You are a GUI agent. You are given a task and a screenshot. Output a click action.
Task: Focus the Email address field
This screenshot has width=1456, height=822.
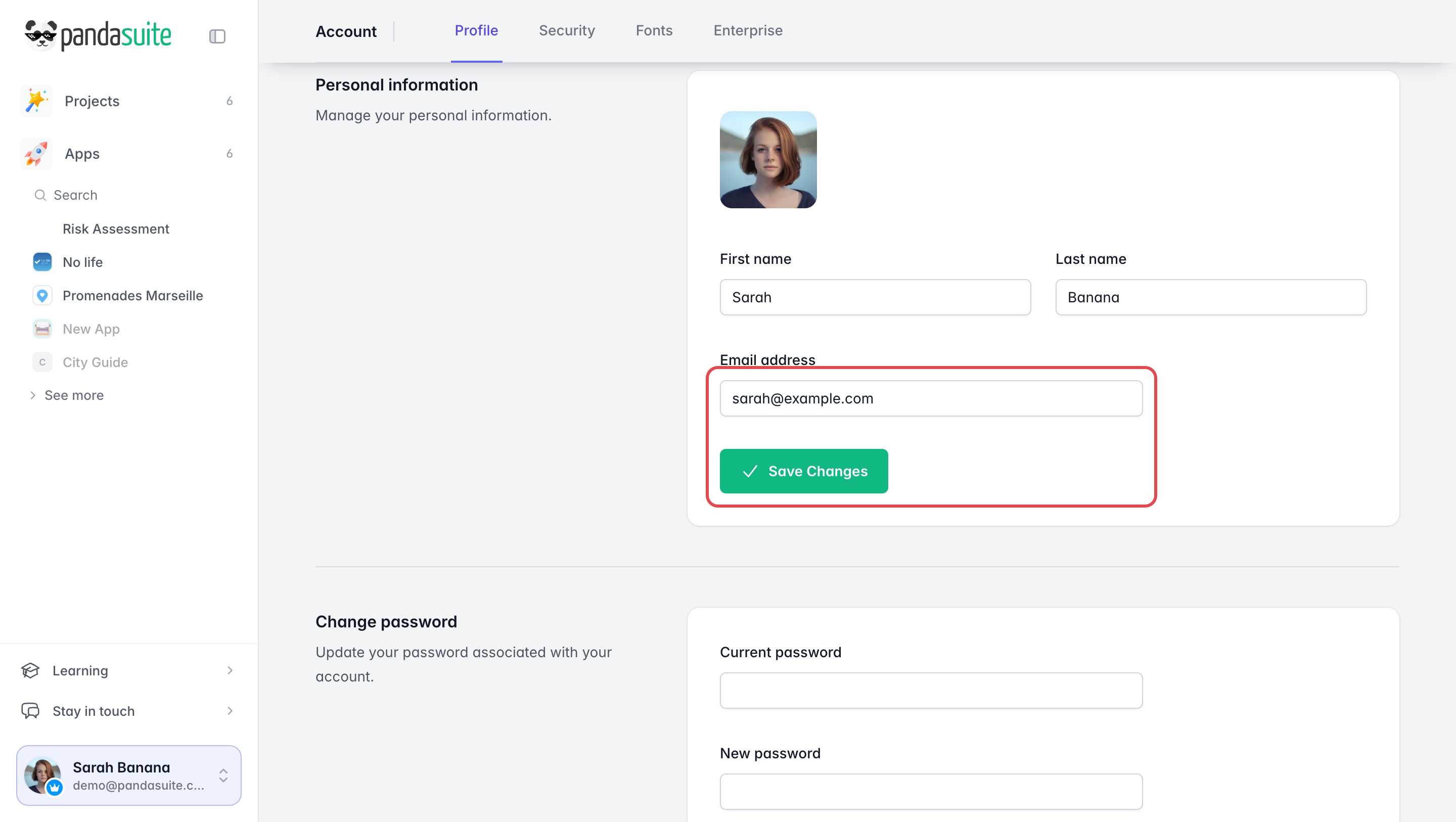[931, 398]
